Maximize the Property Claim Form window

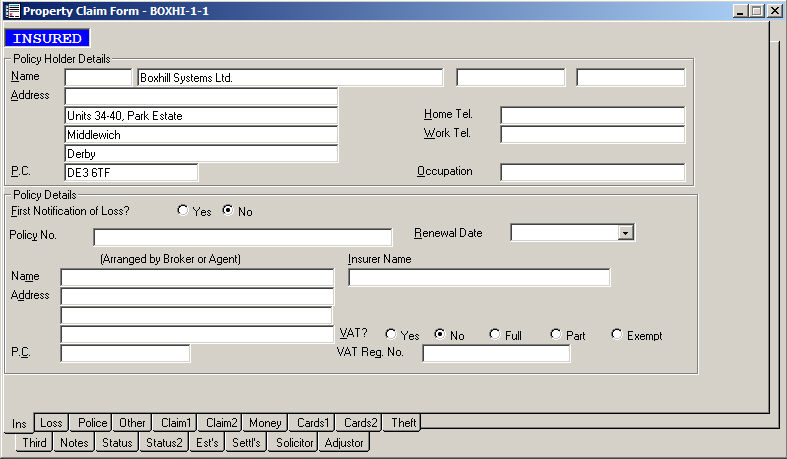(757, 10)
